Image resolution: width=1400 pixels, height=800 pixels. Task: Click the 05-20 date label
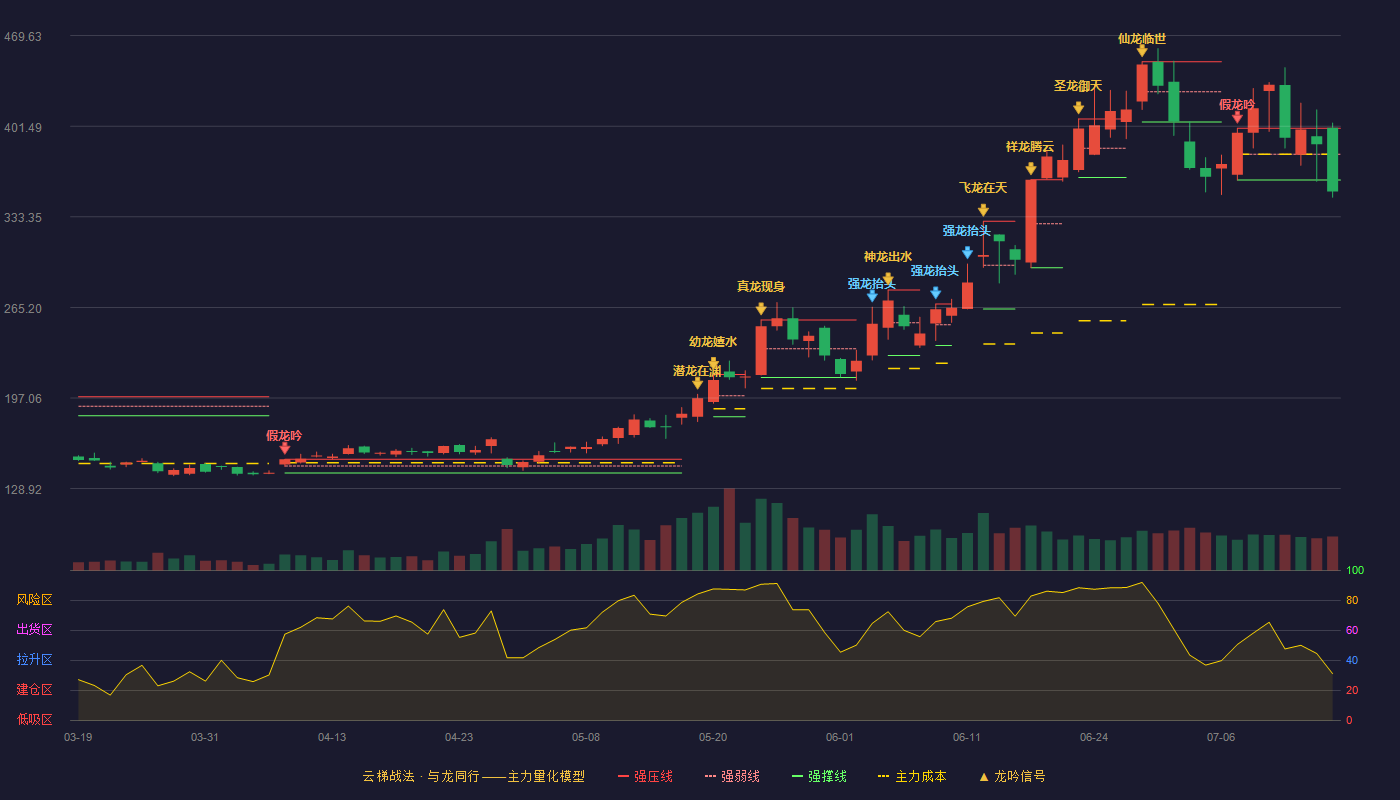tap(713, 737)
